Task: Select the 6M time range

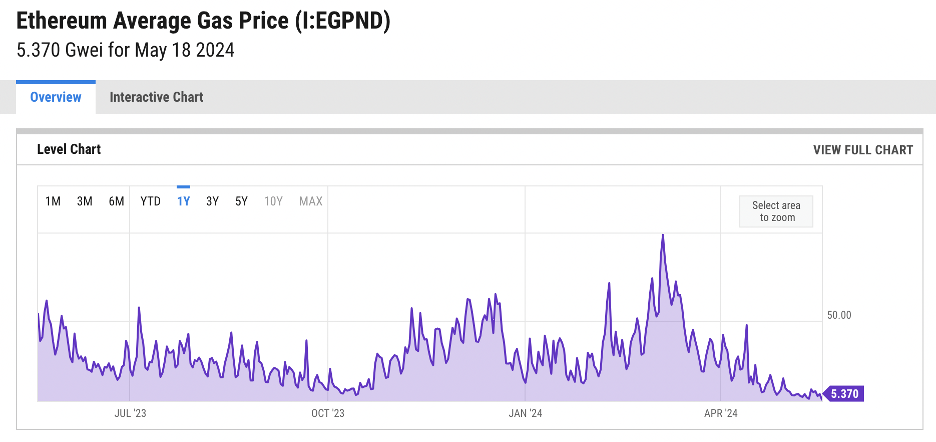Action: [x=116, y=201]
